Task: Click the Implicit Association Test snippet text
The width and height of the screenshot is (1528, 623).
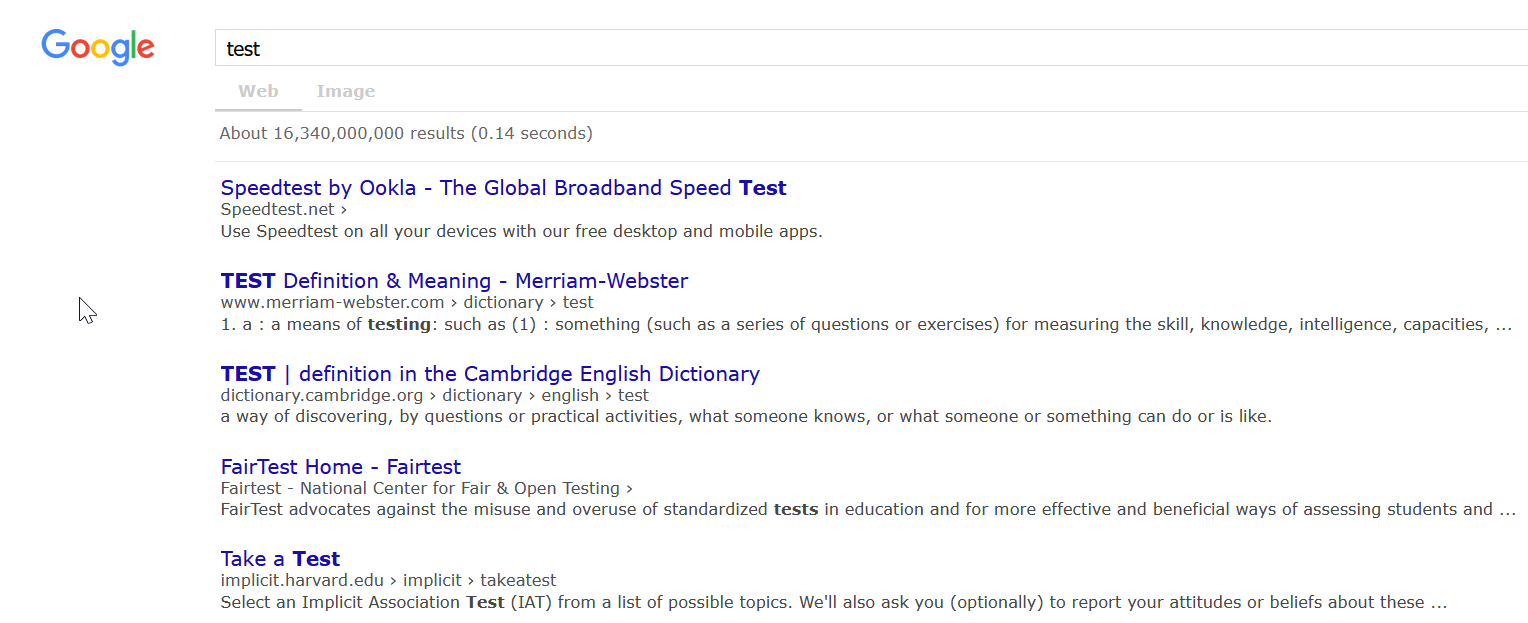Action: point(834,602)
